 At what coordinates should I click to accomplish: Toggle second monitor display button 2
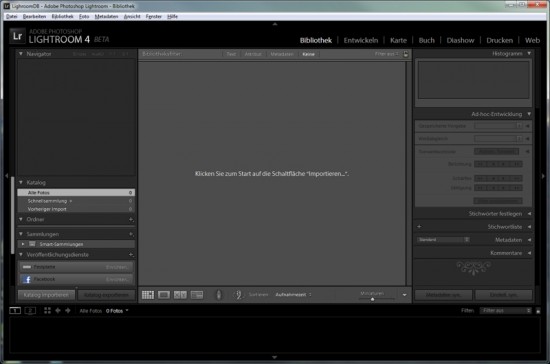30,310
